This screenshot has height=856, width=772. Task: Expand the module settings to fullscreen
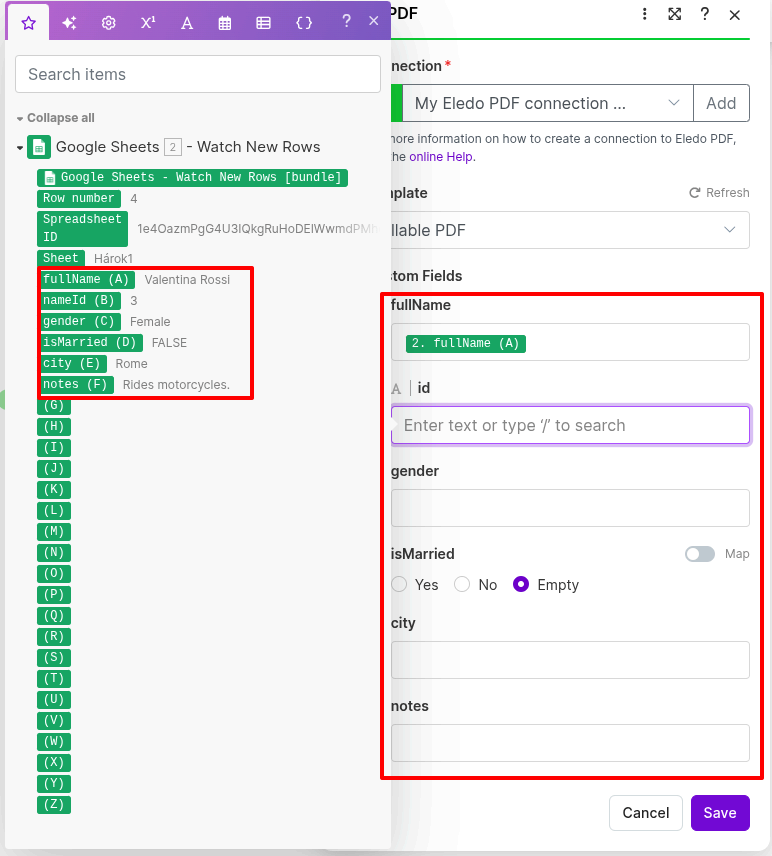coord(675,14)
